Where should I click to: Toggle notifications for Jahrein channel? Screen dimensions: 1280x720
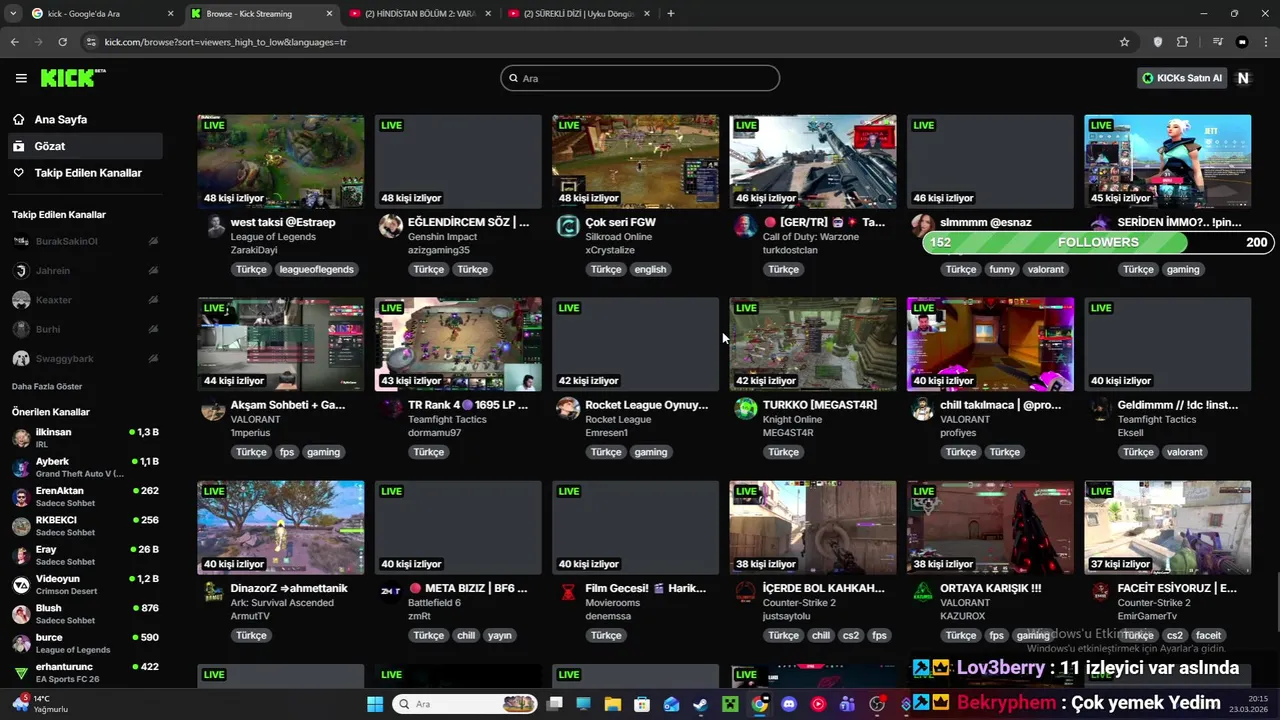[x=153, y=270]
